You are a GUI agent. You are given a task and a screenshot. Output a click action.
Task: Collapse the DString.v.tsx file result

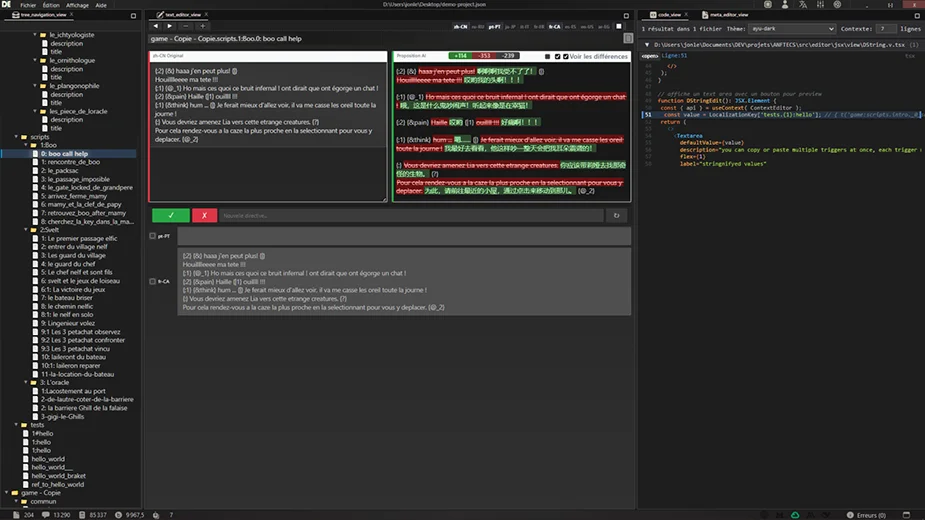click(x=647, y=44)
